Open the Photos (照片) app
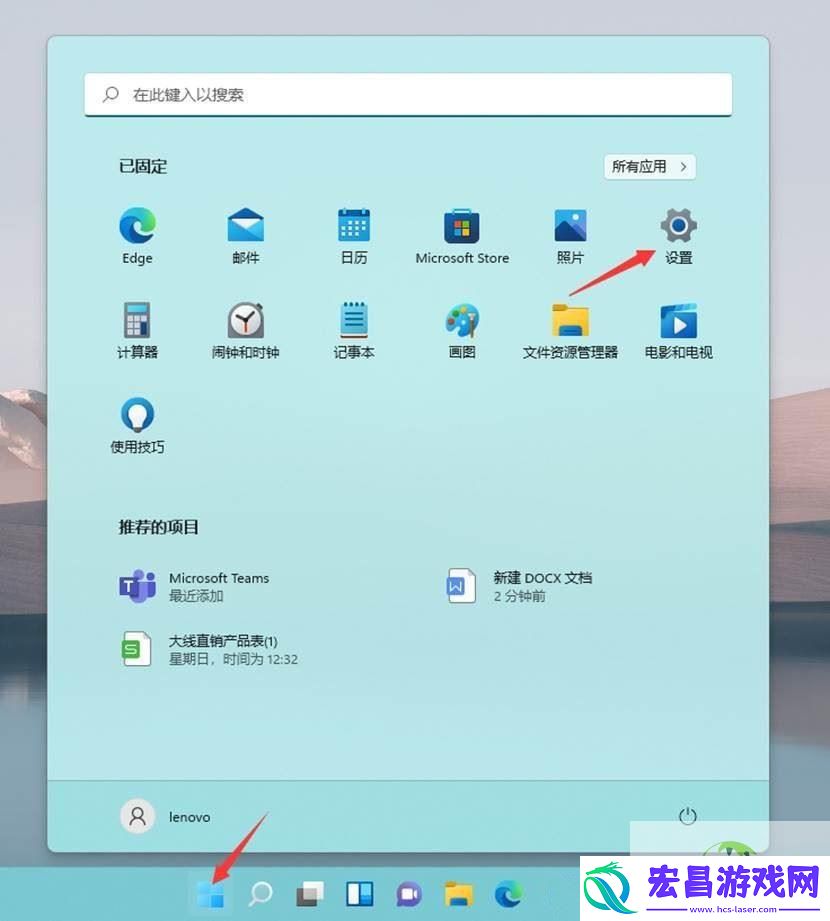The width and height of the screenshot is (830, 921). click(x=570, y=236)
